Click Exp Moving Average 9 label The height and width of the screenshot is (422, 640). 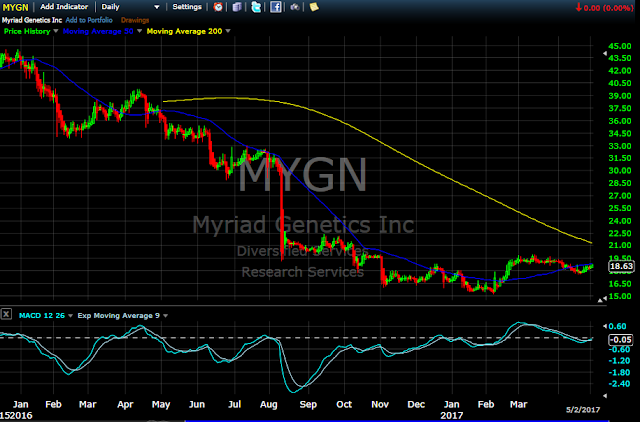[118, 315]
